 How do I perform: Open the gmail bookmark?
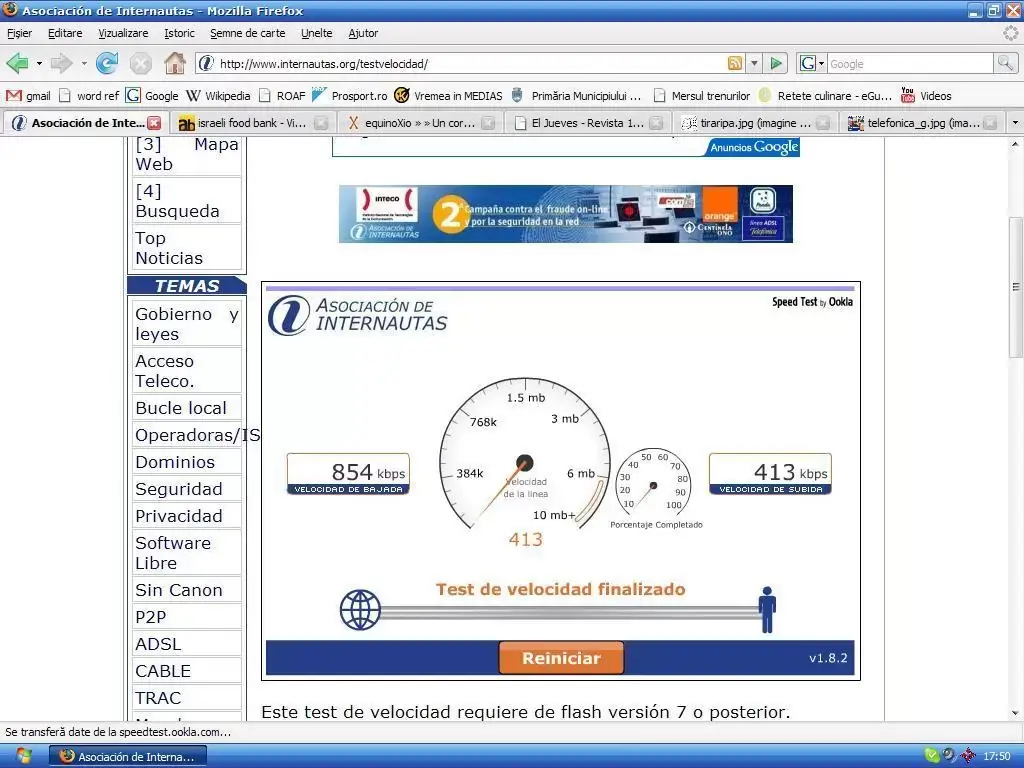click(x=28, y=96)
